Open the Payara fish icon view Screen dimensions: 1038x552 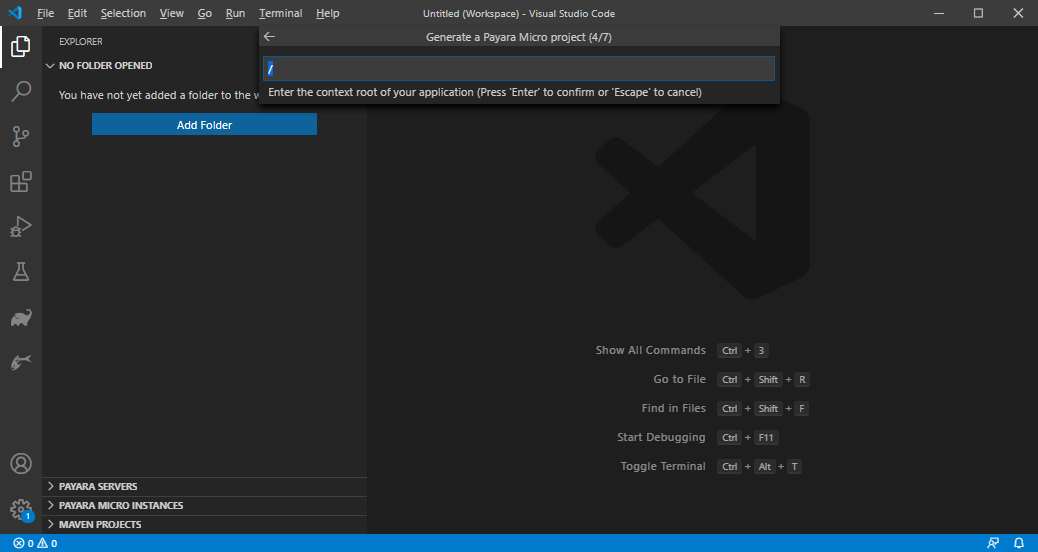(x=20, y=363)
